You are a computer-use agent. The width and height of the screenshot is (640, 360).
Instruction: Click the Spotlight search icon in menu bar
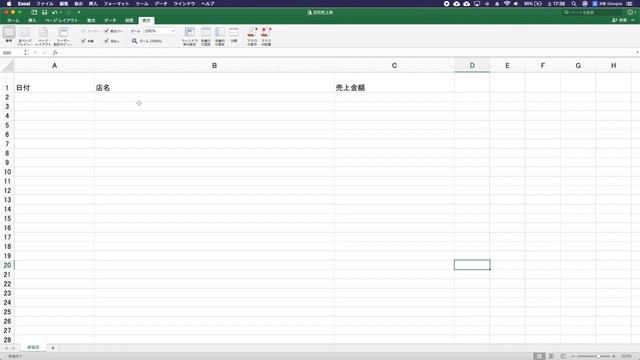(x=574, y=4)
